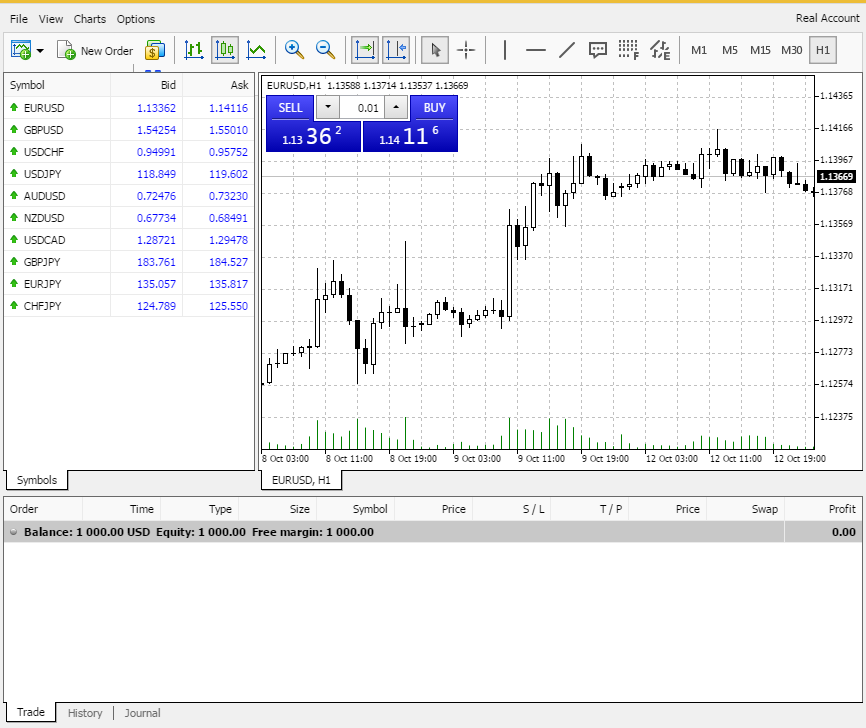
Task: Select the H1 timeframe
Action: 823,50
